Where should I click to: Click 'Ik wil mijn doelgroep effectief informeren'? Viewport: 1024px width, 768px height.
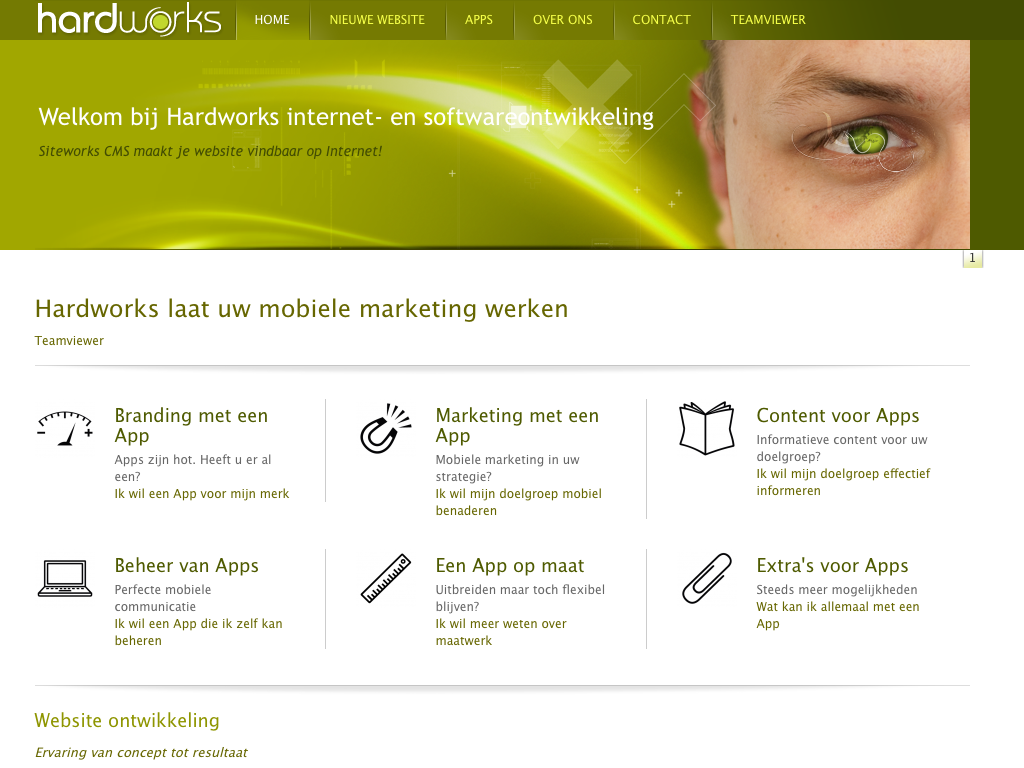click(843, 482)
